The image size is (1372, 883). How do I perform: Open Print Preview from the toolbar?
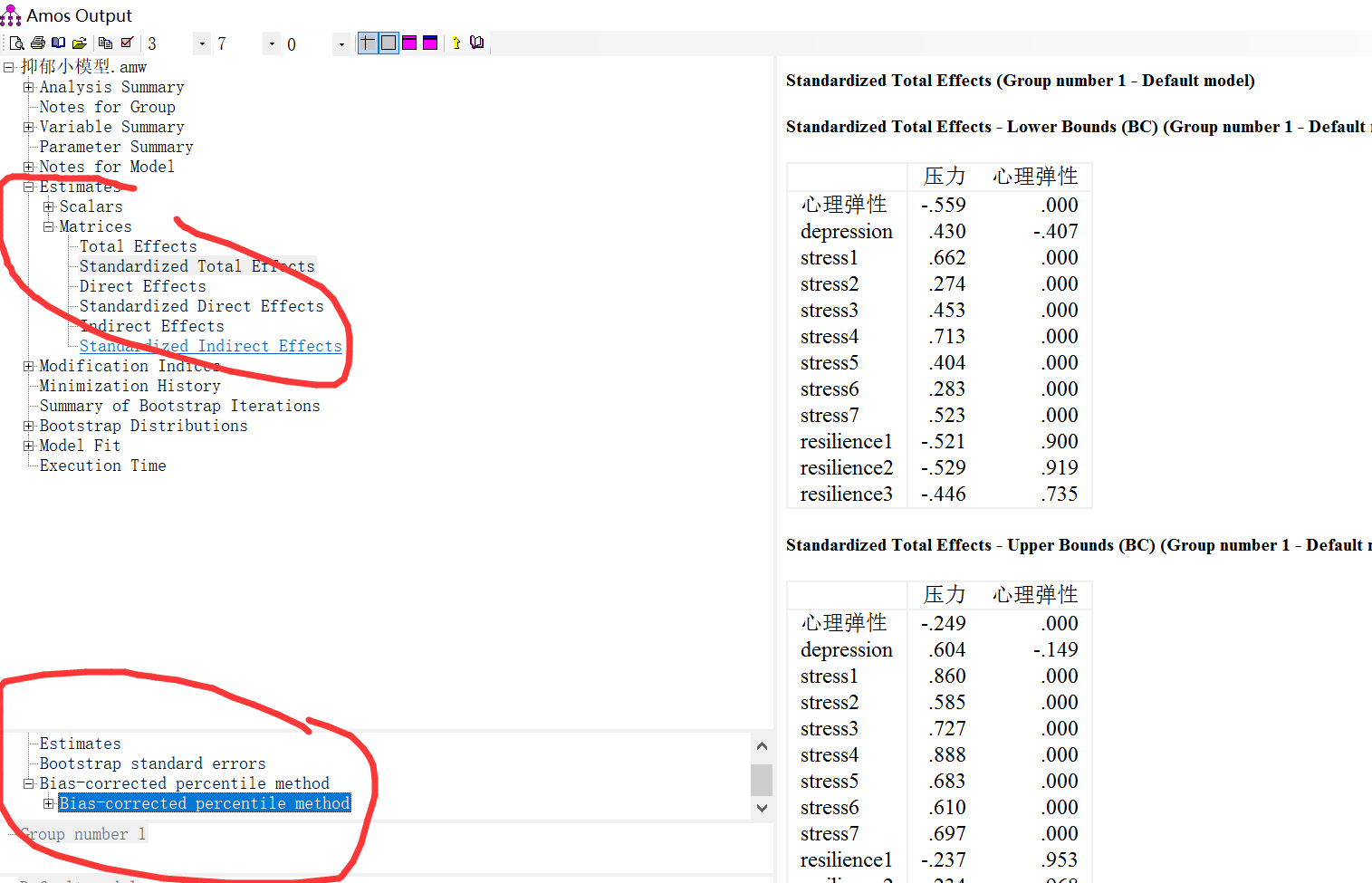pyautogui.click(x=16, y=43)
